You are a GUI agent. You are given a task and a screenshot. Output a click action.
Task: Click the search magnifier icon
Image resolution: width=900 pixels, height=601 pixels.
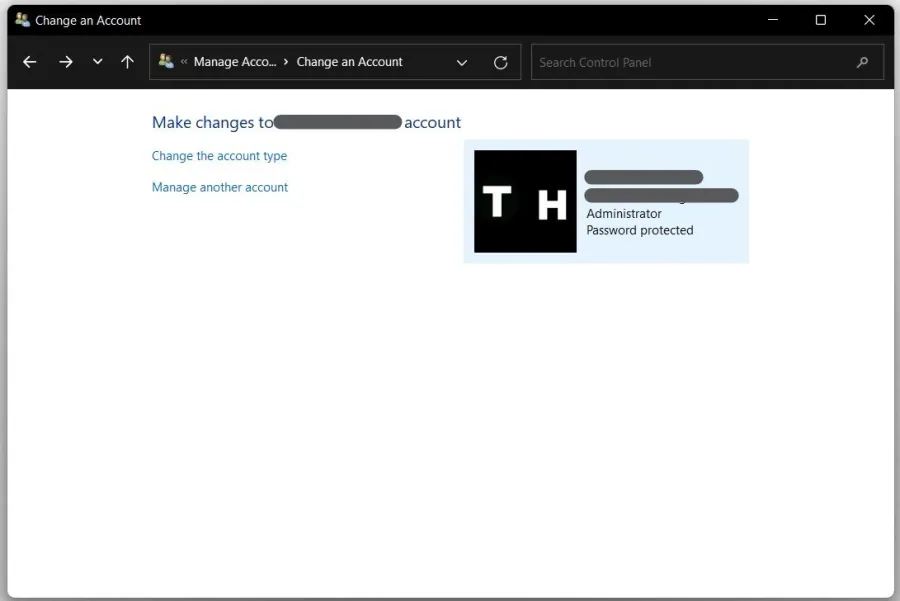(x=862, y=62)
